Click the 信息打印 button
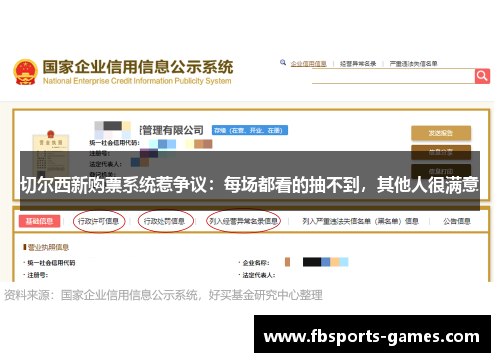The image size is (500, 362). 441,172
